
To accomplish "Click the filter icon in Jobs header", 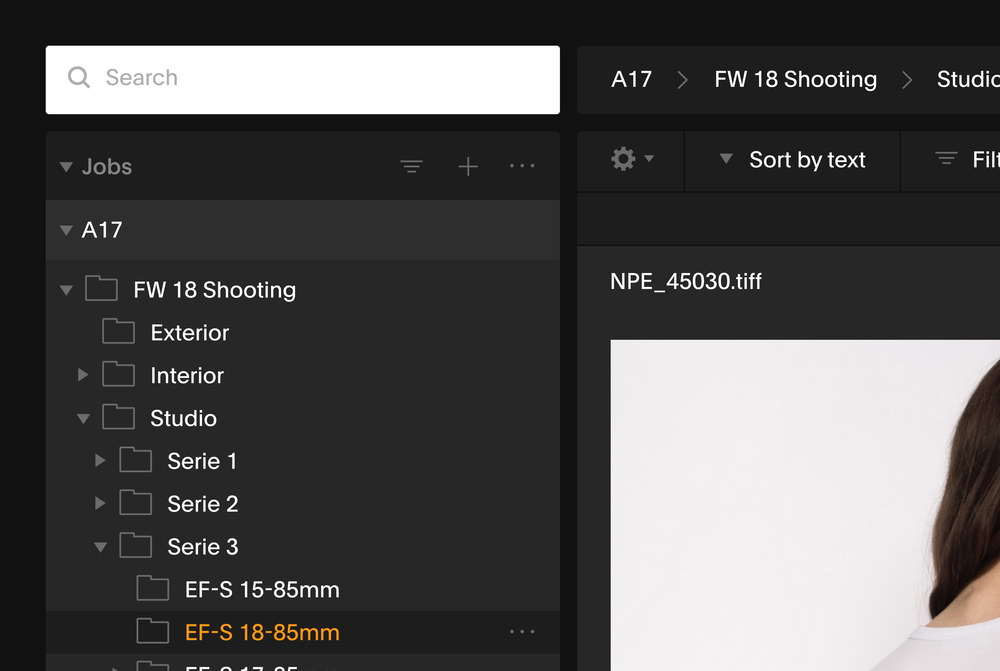I will click(x=411, y=167).
